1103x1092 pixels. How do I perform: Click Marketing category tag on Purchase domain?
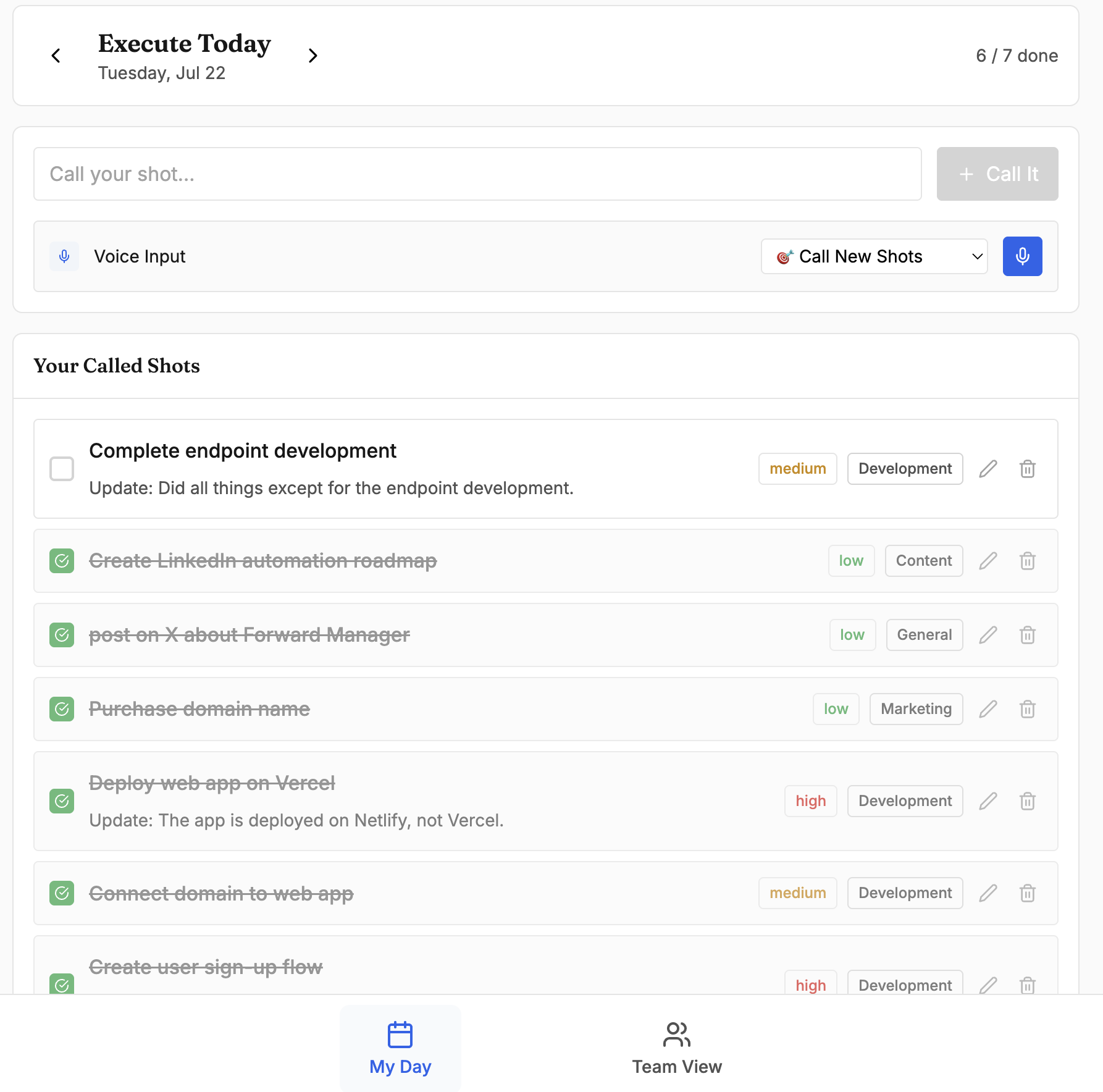(916, 709)
